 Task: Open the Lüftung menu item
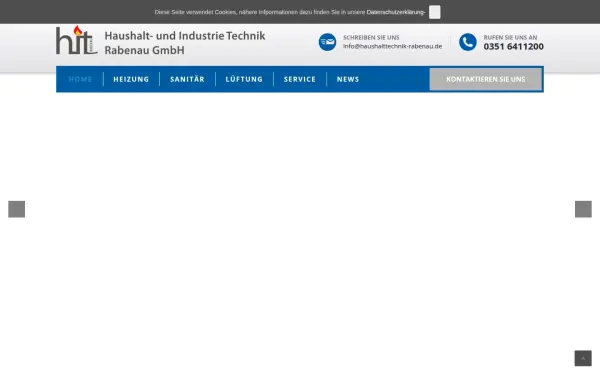[x=244, y=79]
